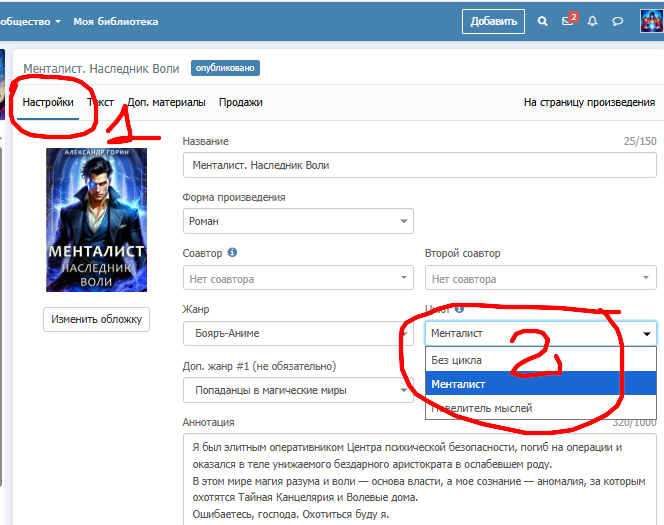Open messages envelope with badge 2
This screenshot has height=525, width=664.
tap(568, 21)
